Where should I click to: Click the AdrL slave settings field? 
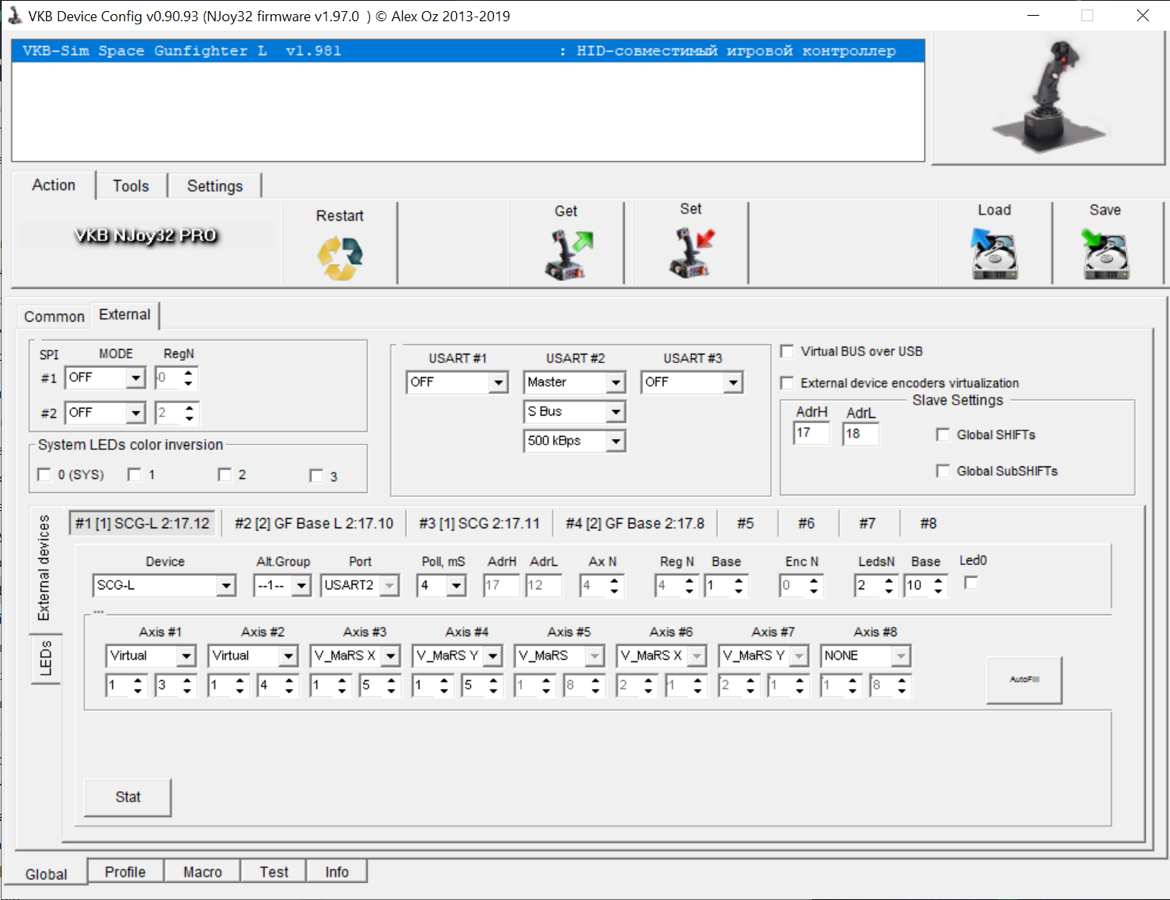[860, 434]
